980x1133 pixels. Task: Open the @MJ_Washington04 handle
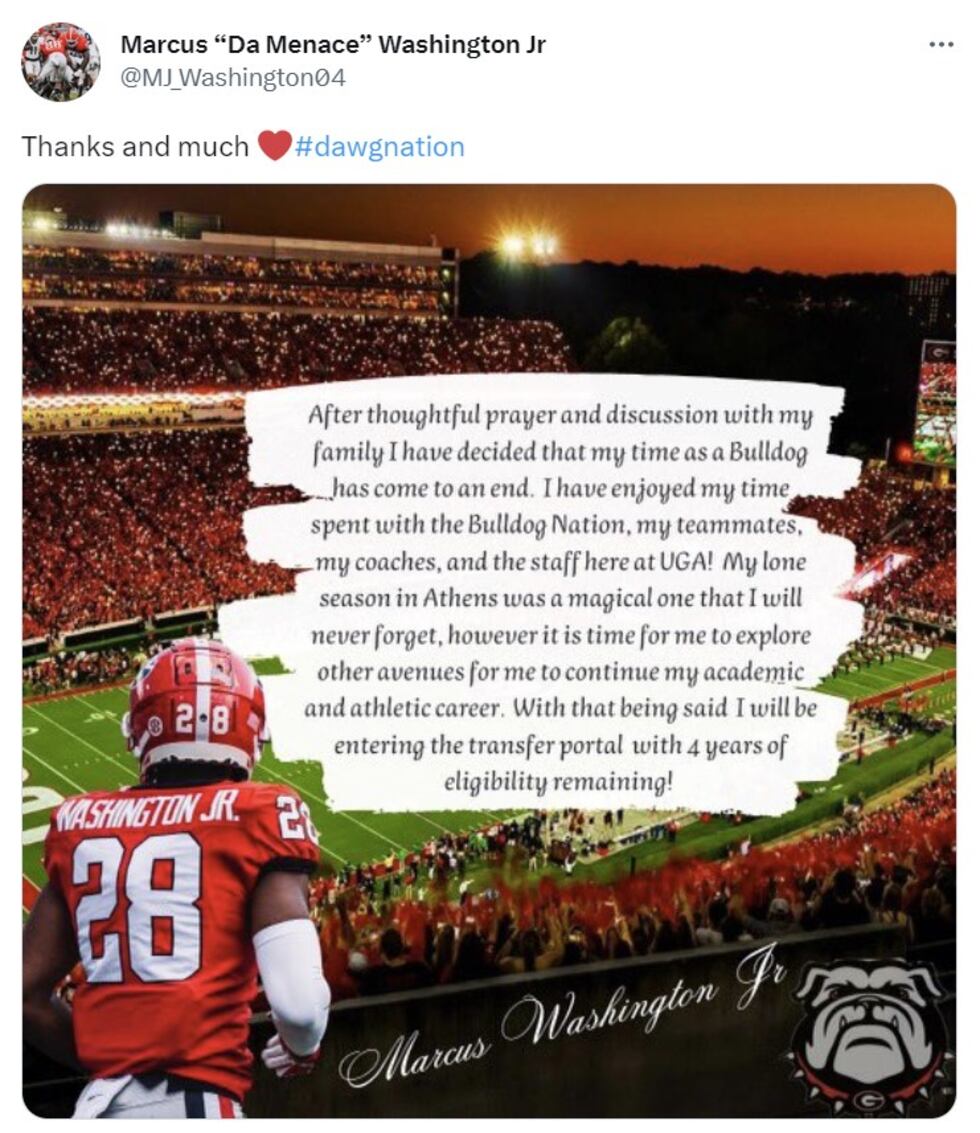click(x=233, y=77)
